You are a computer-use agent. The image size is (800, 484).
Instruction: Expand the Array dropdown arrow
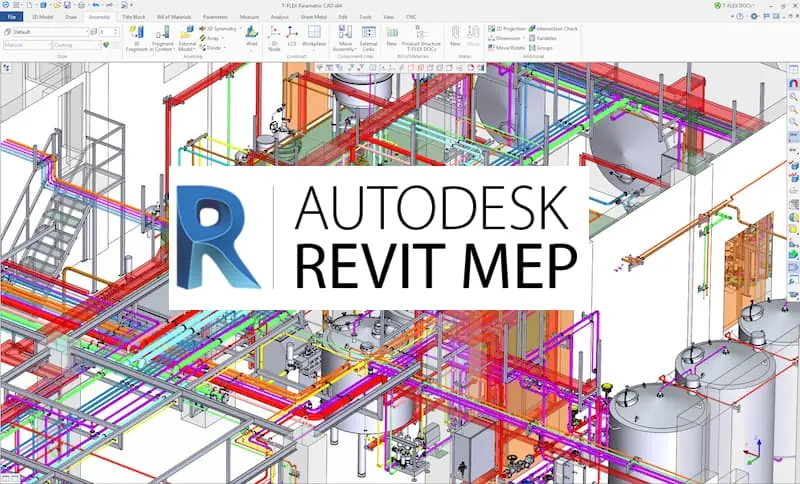(223, 38)
